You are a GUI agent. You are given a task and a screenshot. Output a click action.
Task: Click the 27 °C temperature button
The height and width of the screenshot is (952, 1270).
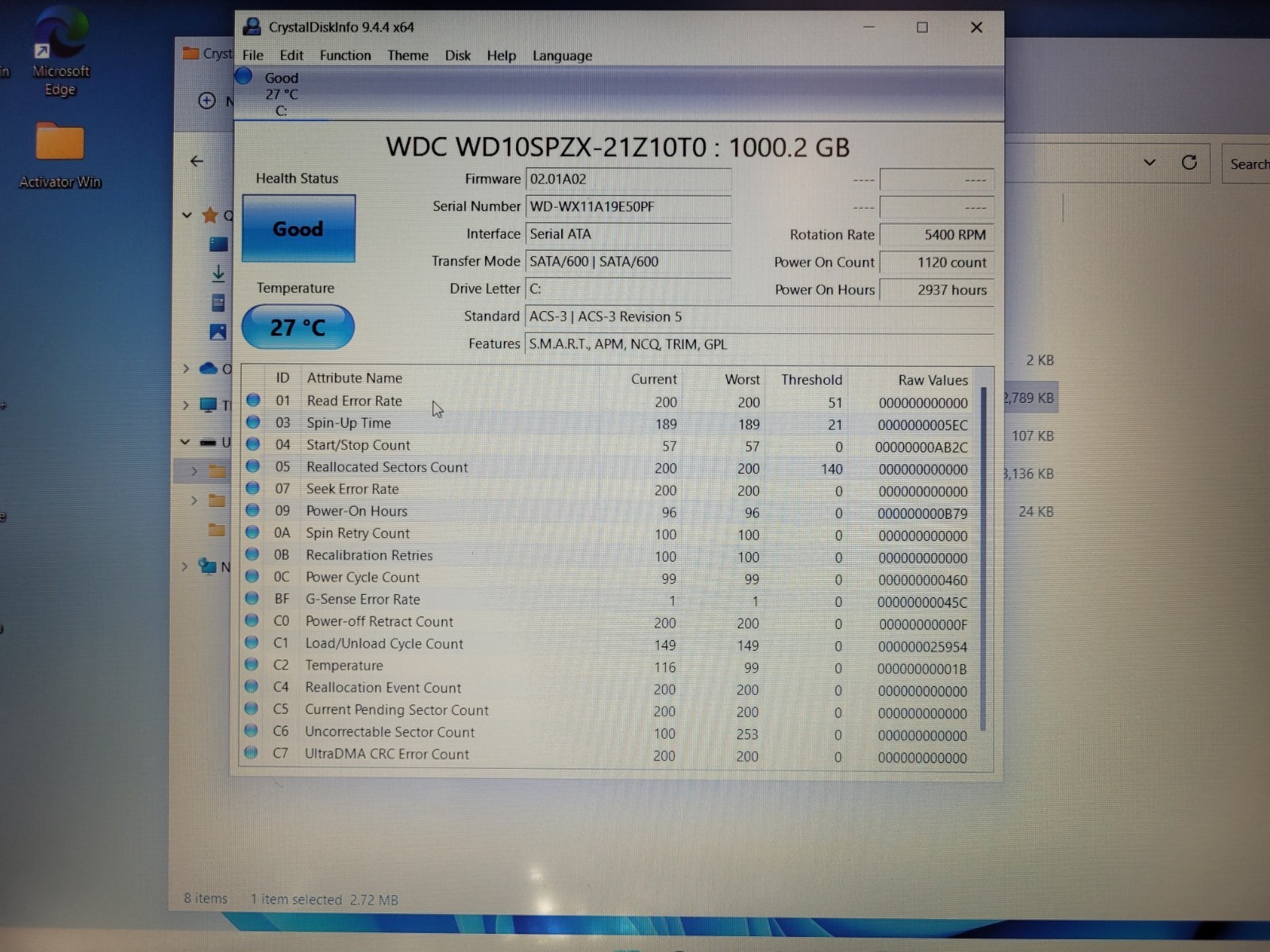coord(298,327)
